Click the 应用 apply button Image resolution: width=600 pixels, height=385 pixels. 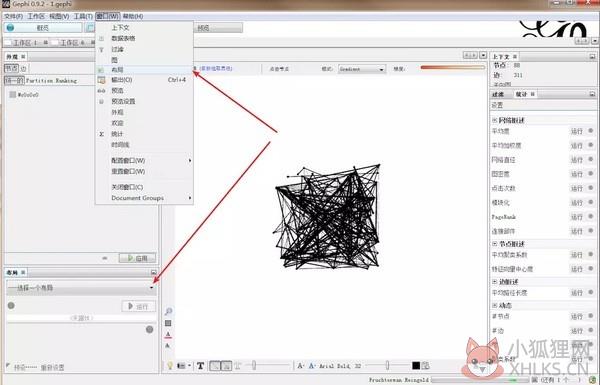pos(137,258)
